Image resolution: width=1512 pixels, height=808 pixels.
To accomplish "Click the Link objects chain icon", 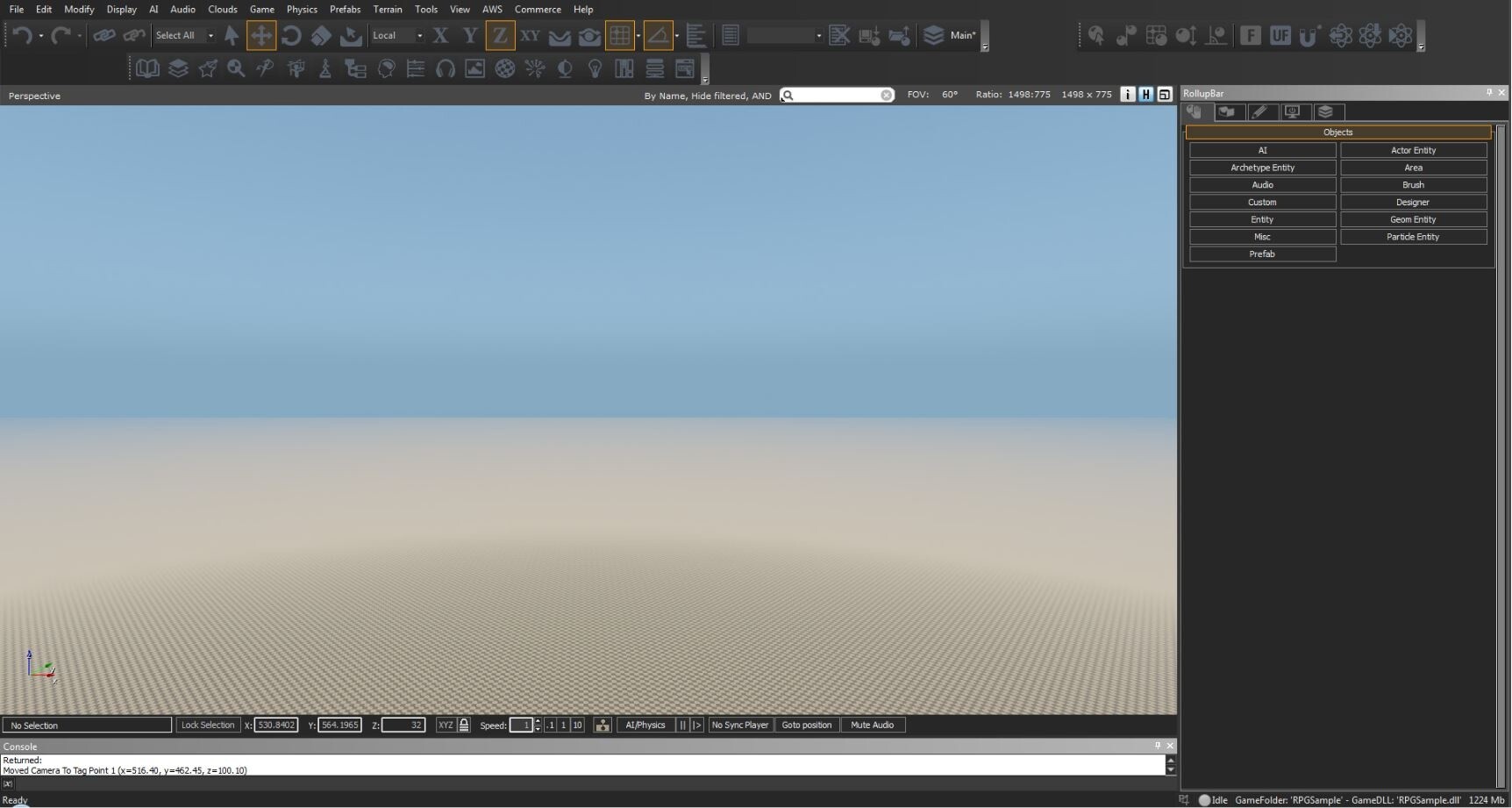I will pos(104,35).
